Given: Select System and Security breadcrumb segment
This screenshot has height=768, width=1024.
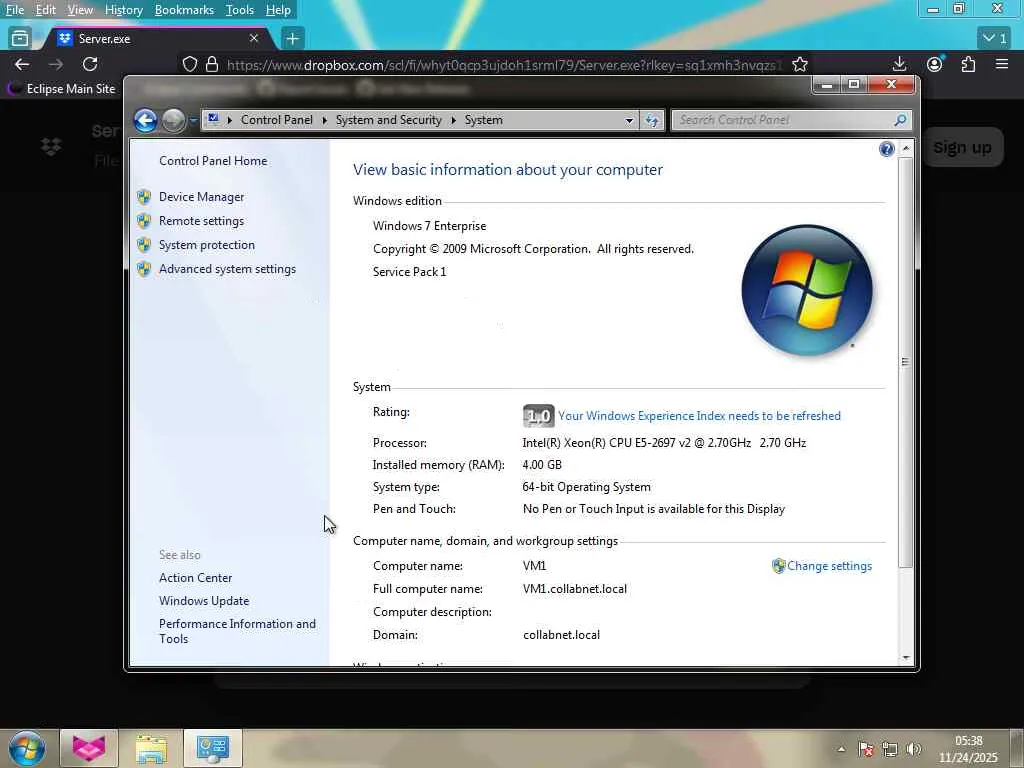Looking at the screenshot, I should pos(389,120).
